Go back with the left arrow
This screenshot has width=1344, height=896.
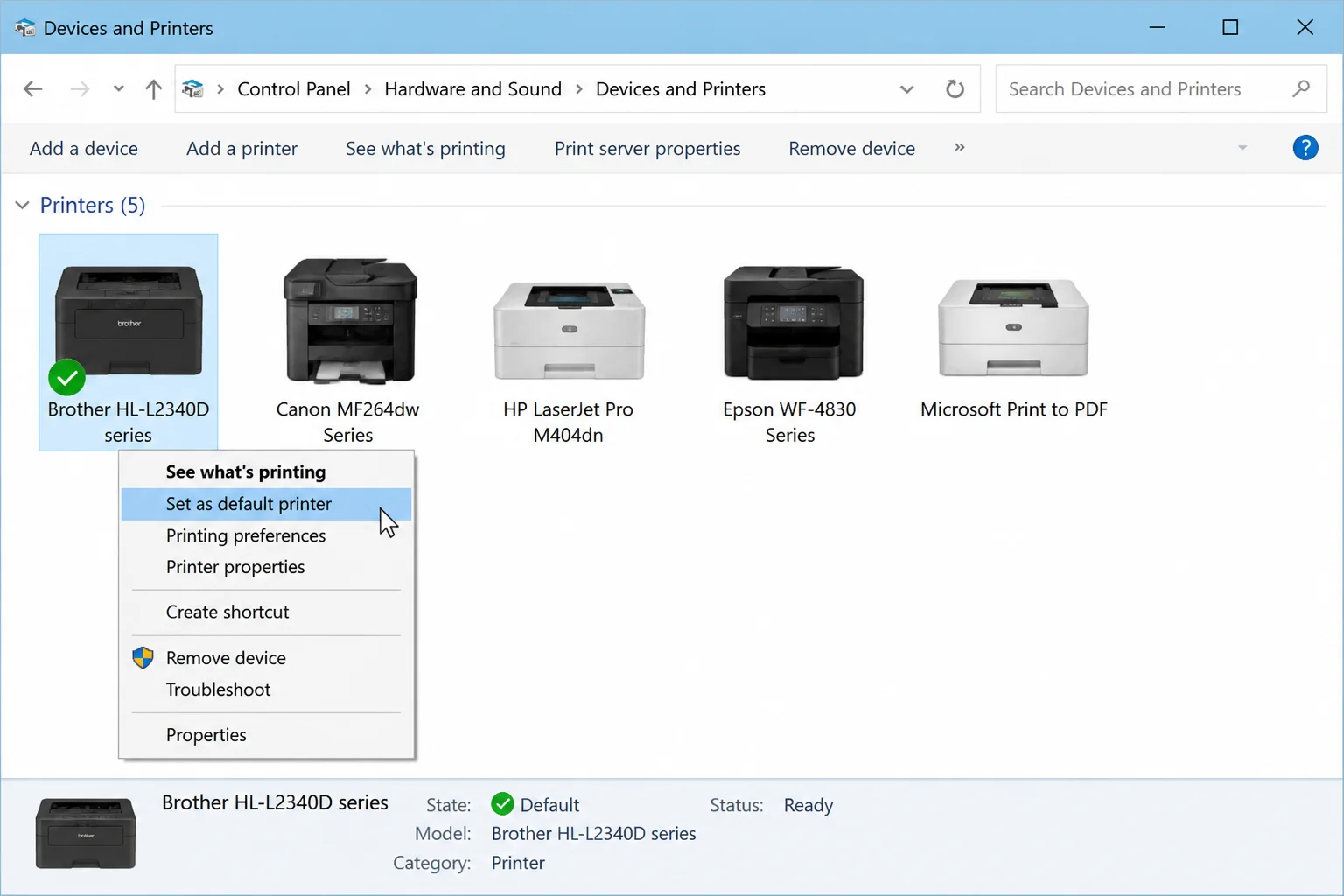tap(33, 88)
